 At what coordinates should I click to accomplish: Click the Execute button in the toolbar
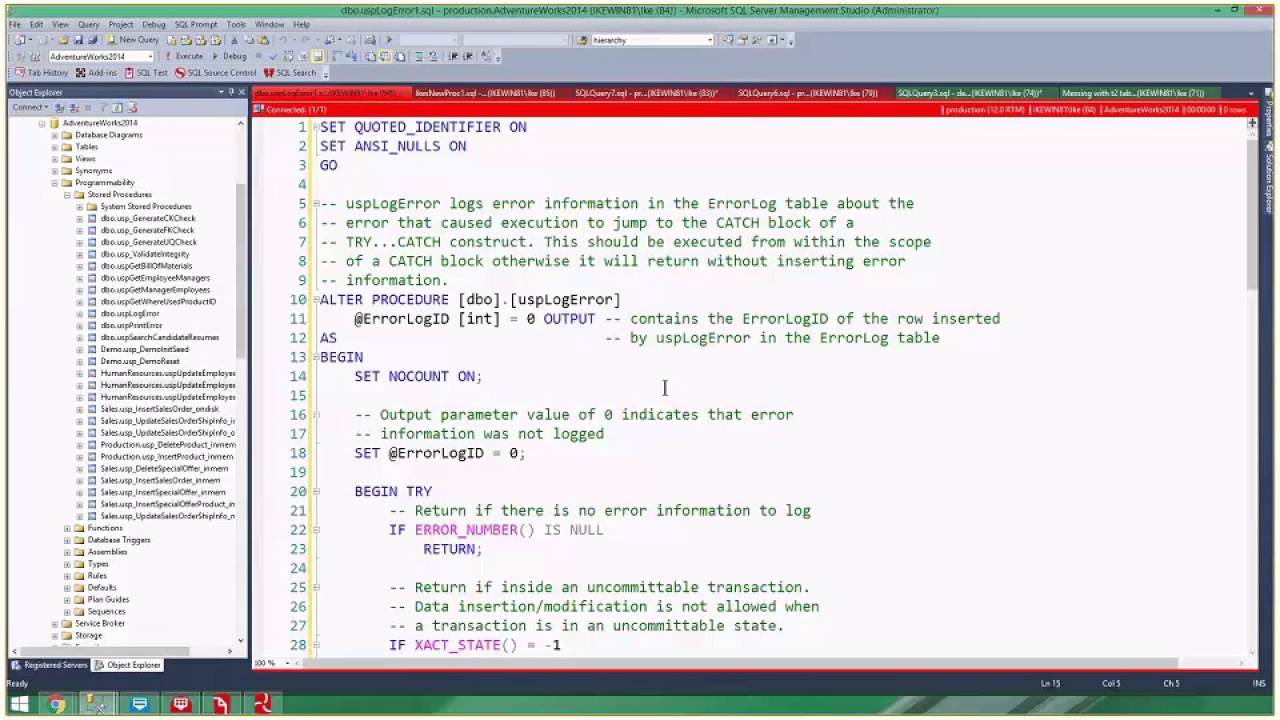(x=183, y=56)
